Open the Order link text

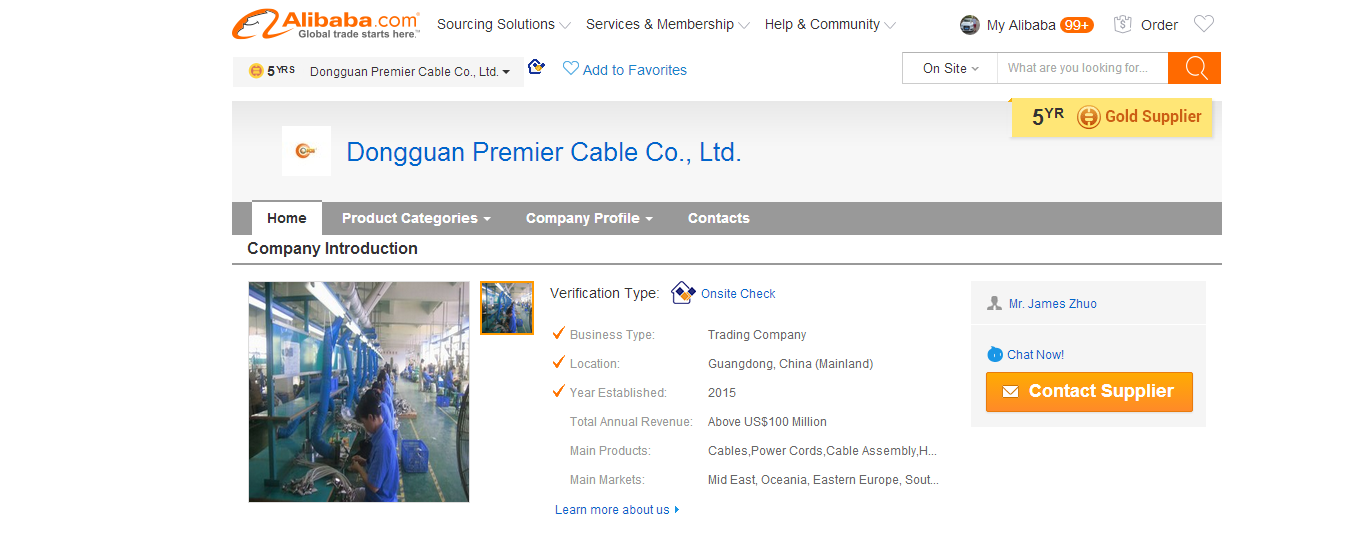(1160, 25)
